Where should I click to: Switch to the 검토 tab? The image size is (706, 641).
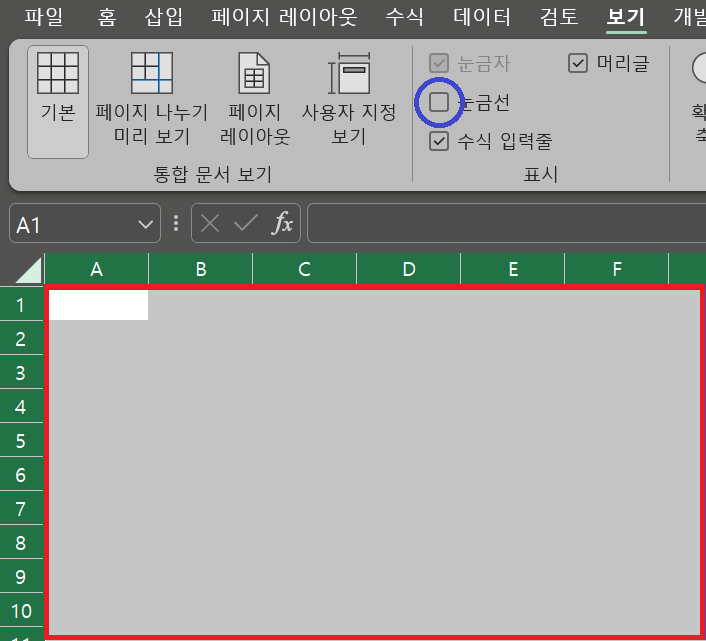pyautogui.click(x=559, y=17)
